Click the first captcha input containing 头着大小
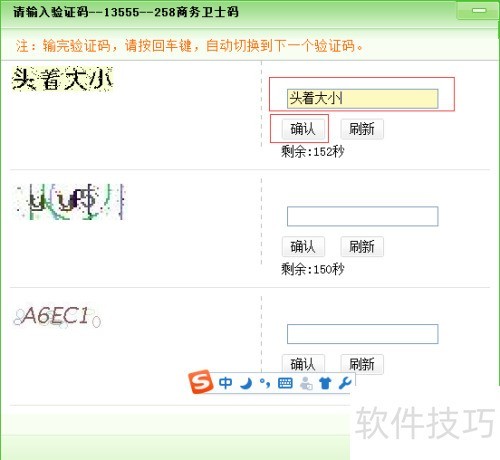 [x=362, y=99]
